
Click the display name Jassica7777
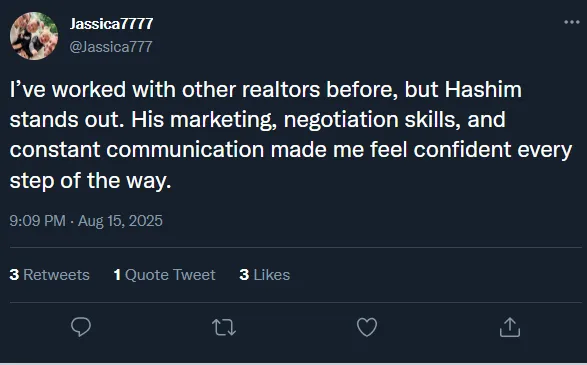(111, 24)
